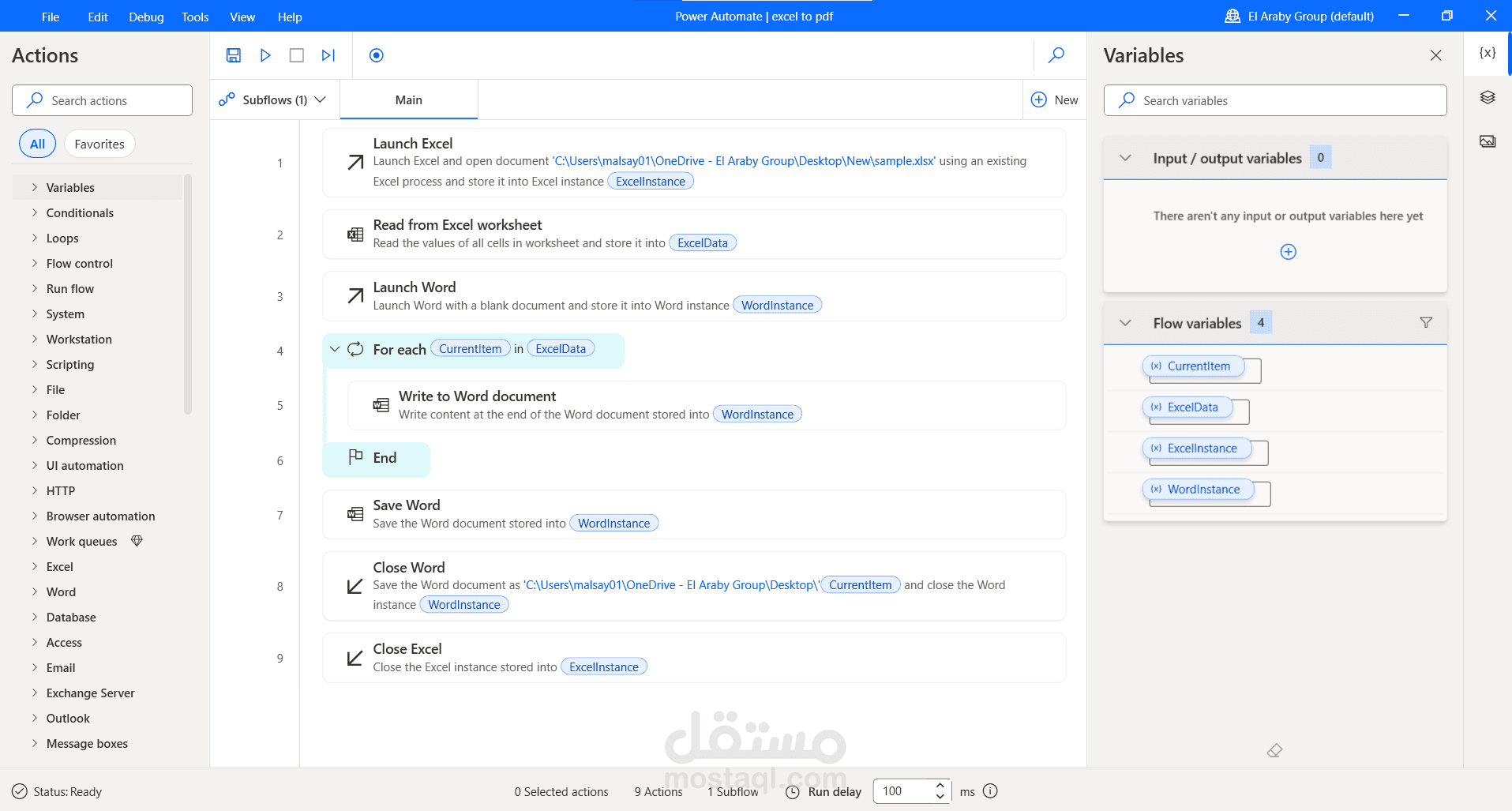
Task: Click the ExcelData variable in Flow variables
Action: 1187,407
